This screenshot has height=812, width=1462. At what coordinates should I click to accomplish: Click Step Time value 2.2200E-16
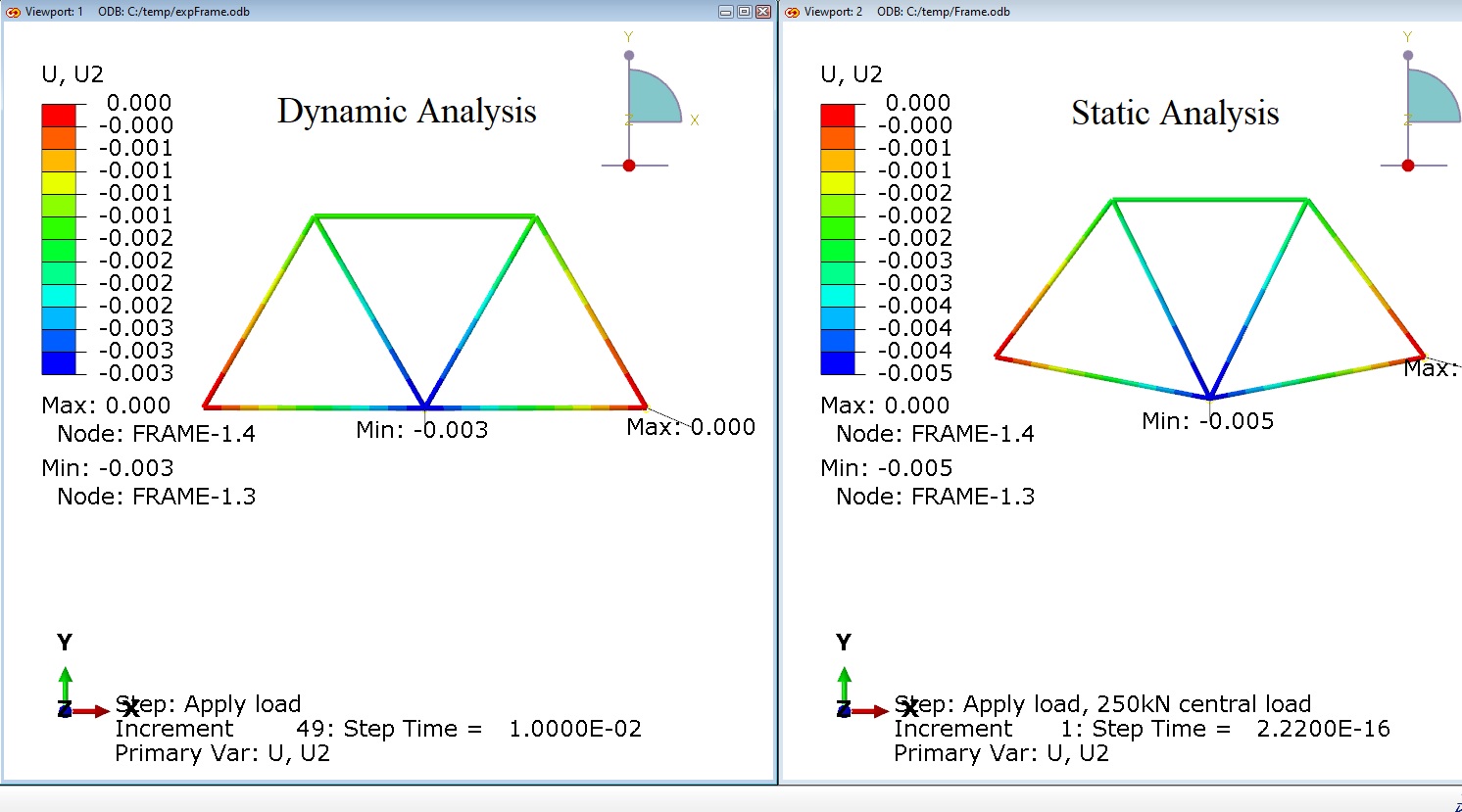point(1323,729)
